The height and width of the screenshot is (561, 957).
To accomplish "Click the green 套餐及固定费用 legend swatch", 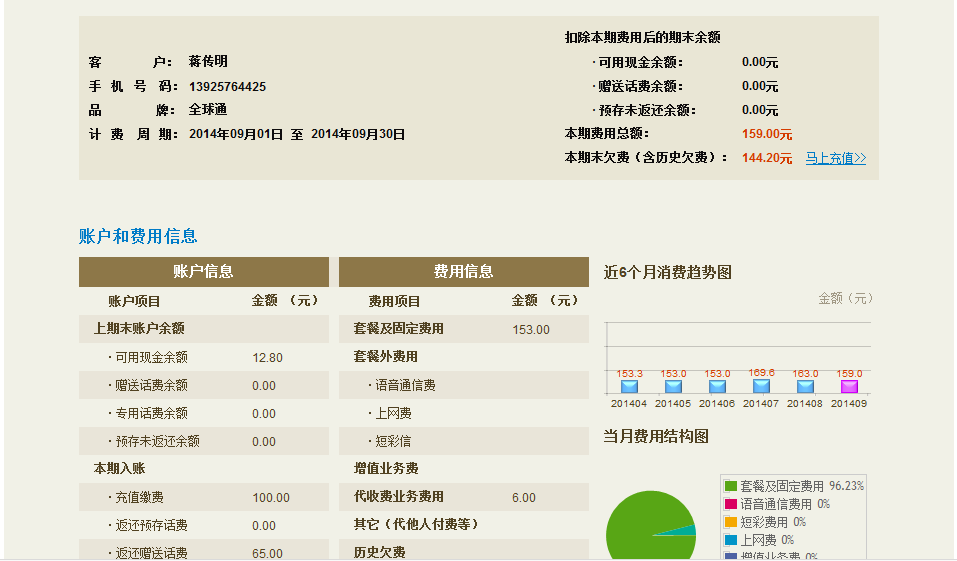I will [731, 487].
